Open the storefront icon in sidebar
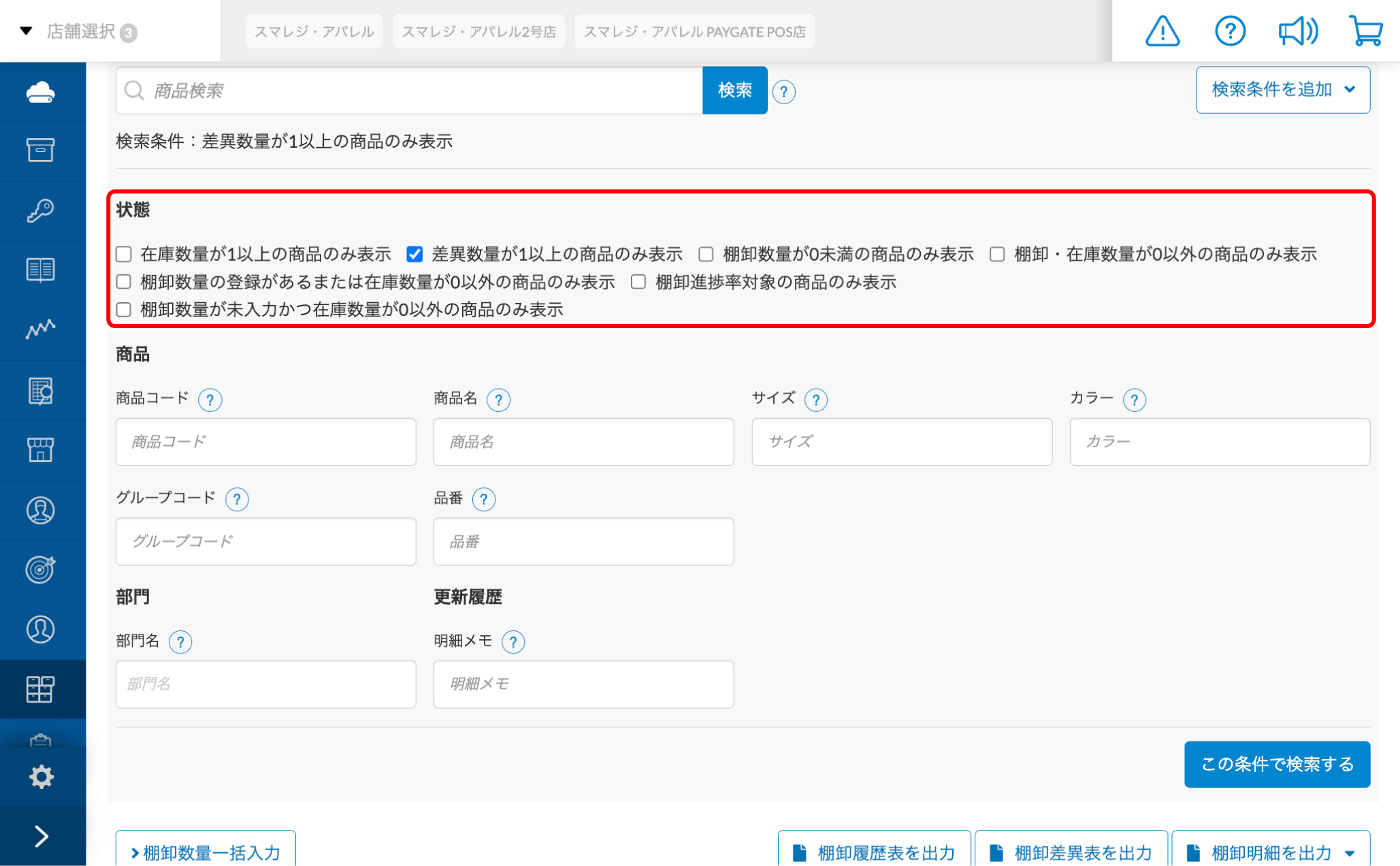1400x866 pixels. [x=41, y=449]
